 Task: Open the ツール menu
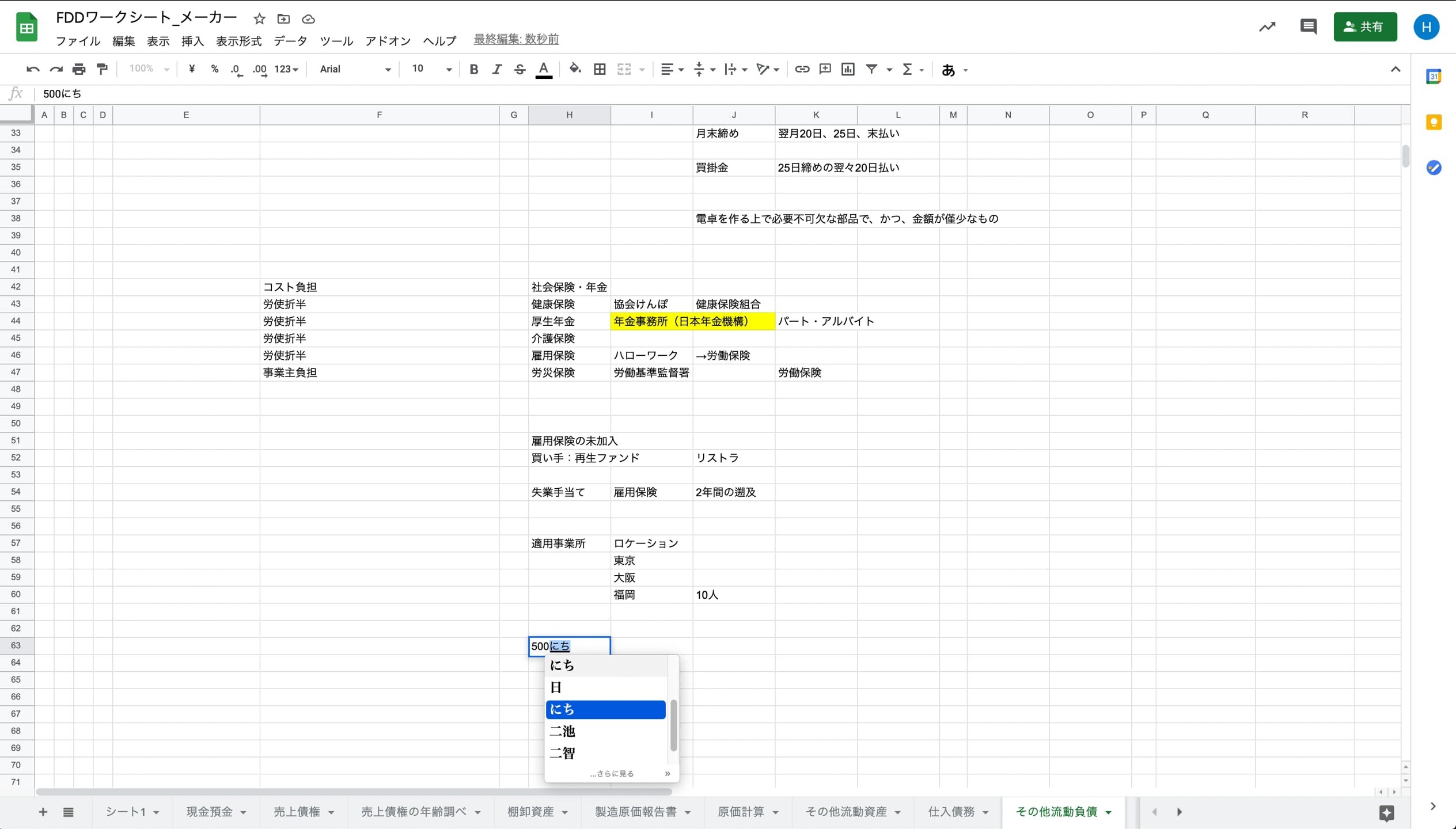click(336, 40)
